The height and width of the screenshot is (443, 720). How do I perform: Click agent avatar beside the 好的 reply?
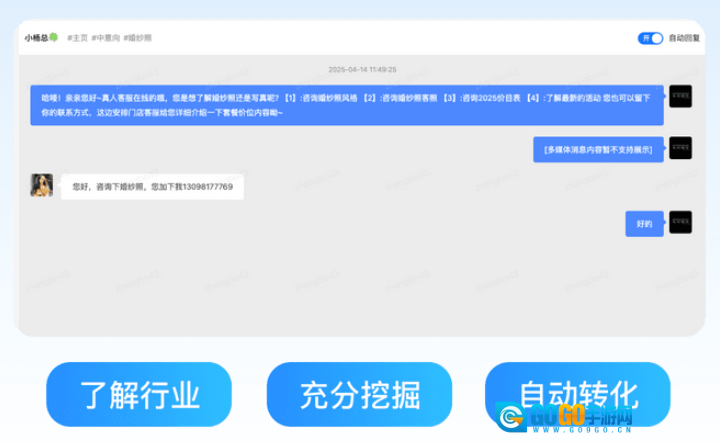[x=680, y=222]
